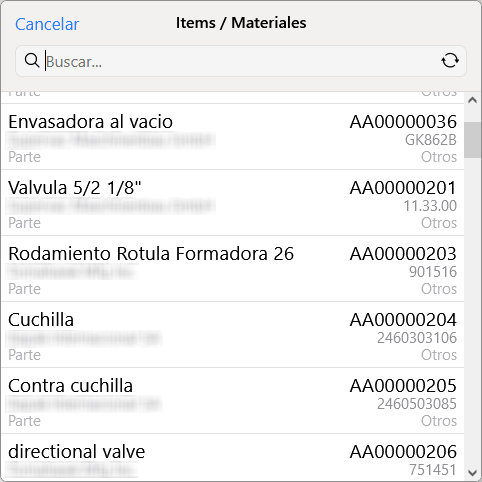
Task: Click item code AA00000205
Action: pyautogui.click(x=403, y=386)
